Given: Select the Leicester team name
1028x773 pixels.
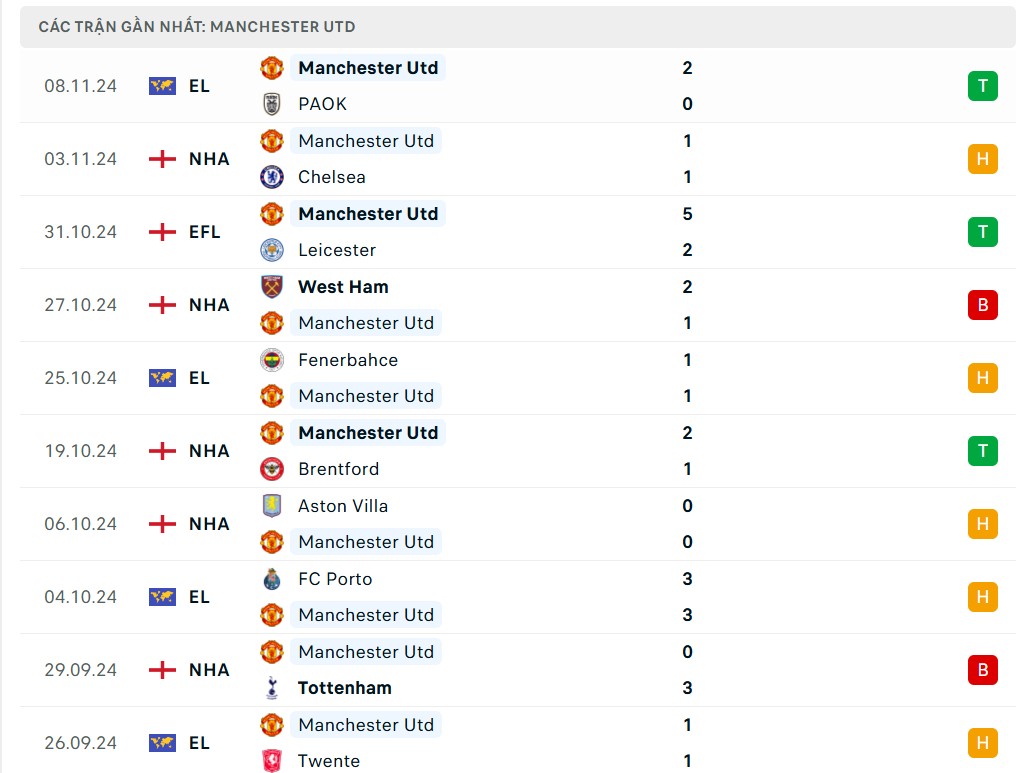Looking at the screenshot, I should (x=337, y=250).
